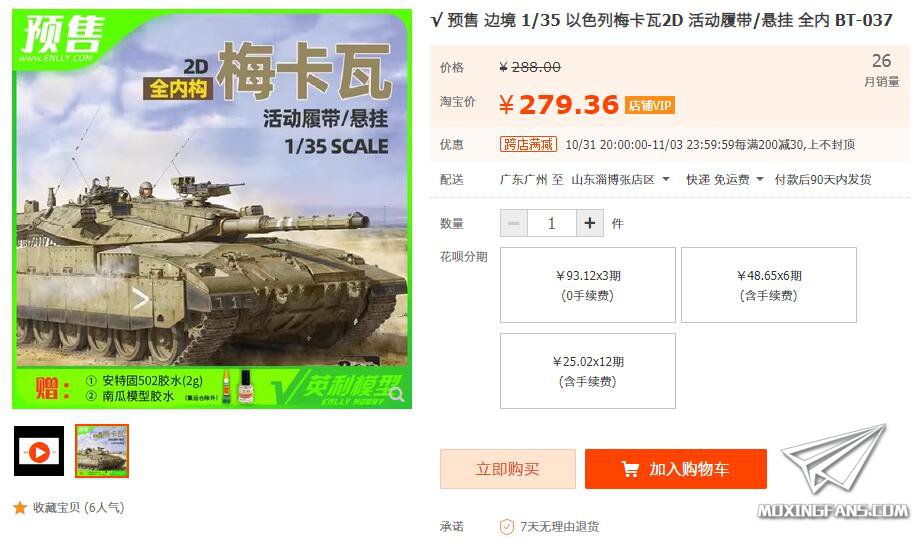Open the 快递 免运费 shipping dropdown

coord(724,179)
